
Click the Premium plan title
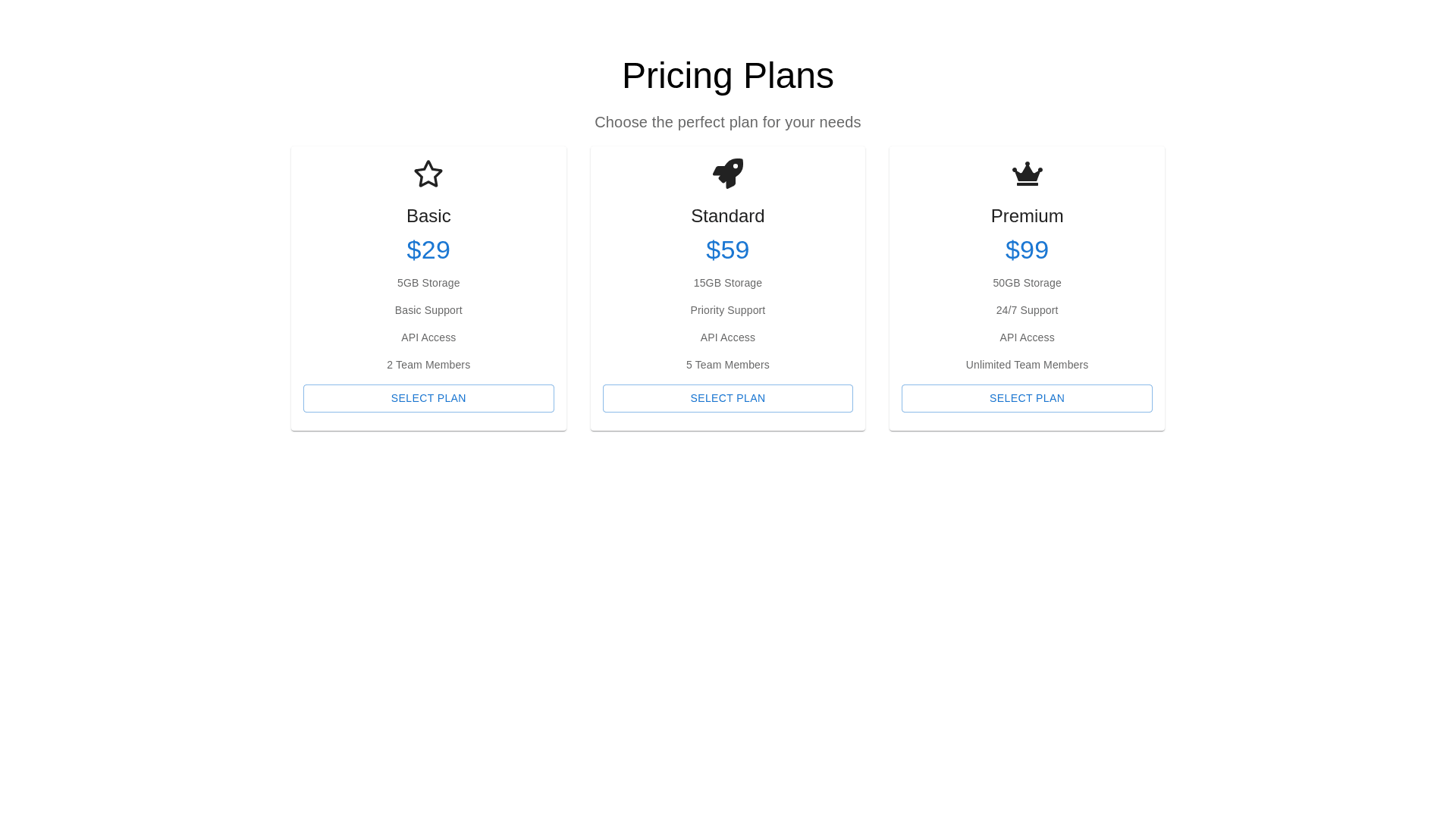1027,216
